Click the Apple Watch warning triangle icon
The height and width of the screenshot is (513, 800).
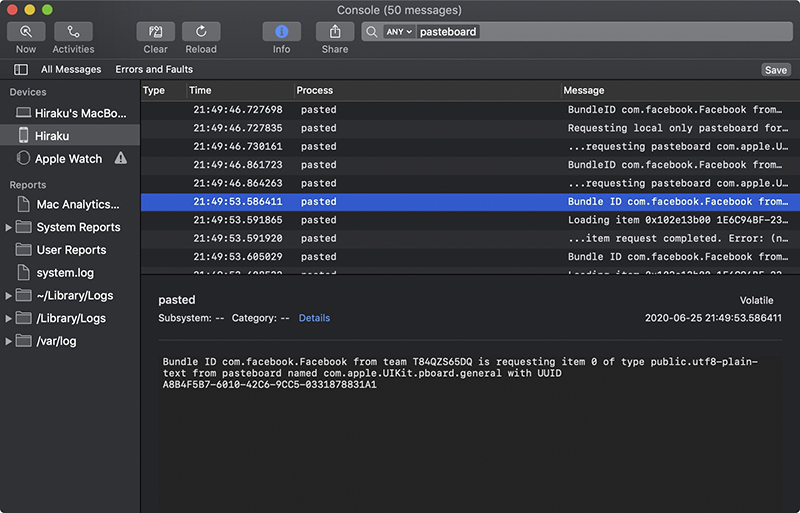(x=121, y=158)
